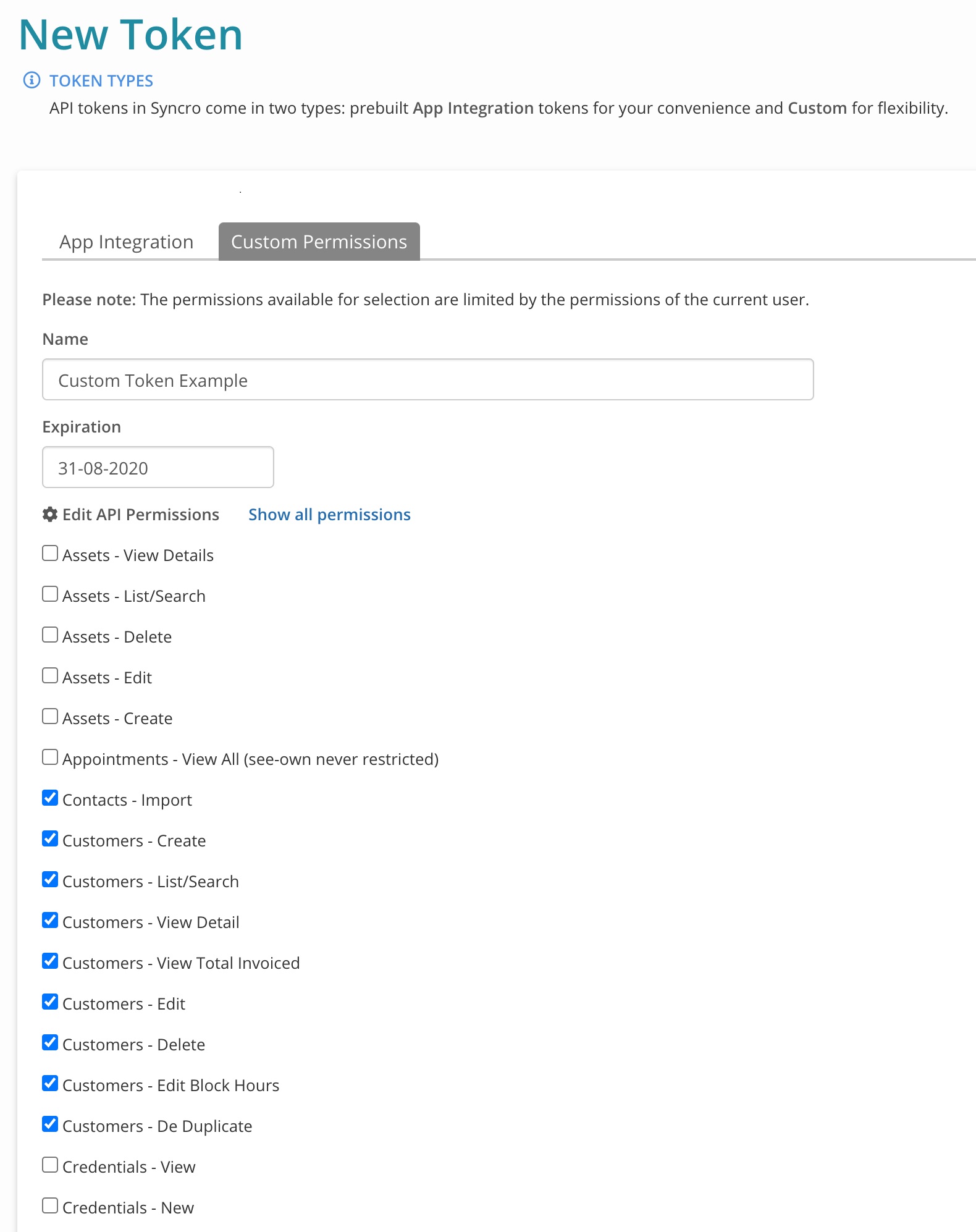Enable Assets - View Details checkbox
976x1232 pixels.
tap(50, 553)
